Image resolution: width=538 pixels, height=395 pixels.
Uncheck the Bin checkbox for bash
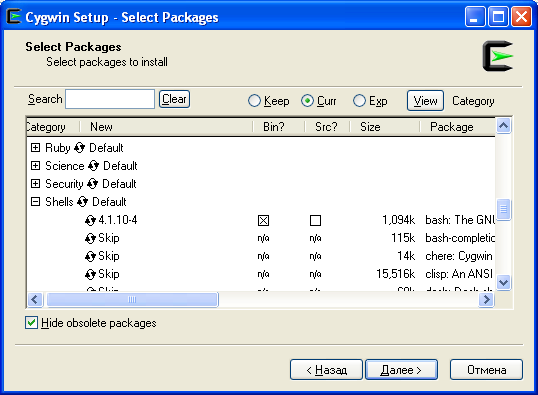click(x=263, y=220)
